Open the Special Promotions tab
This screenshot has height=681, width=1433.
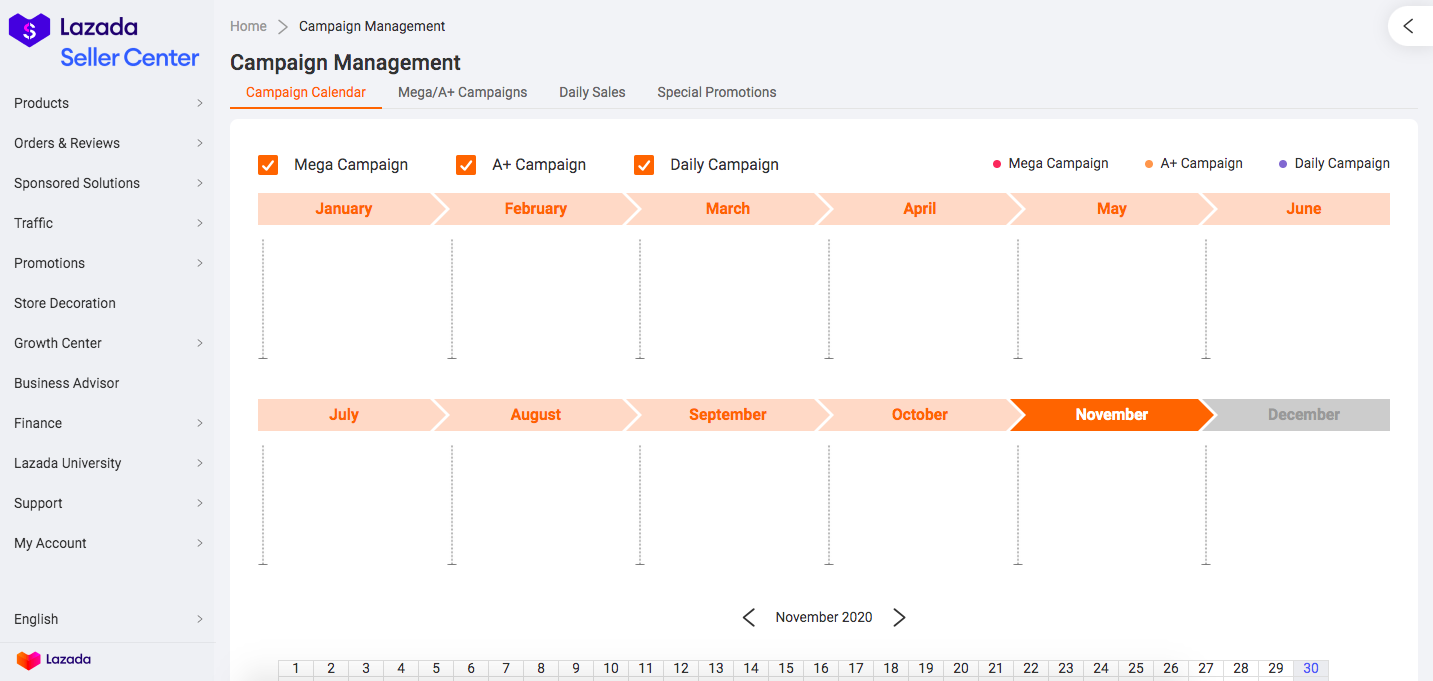click(716, 92)
